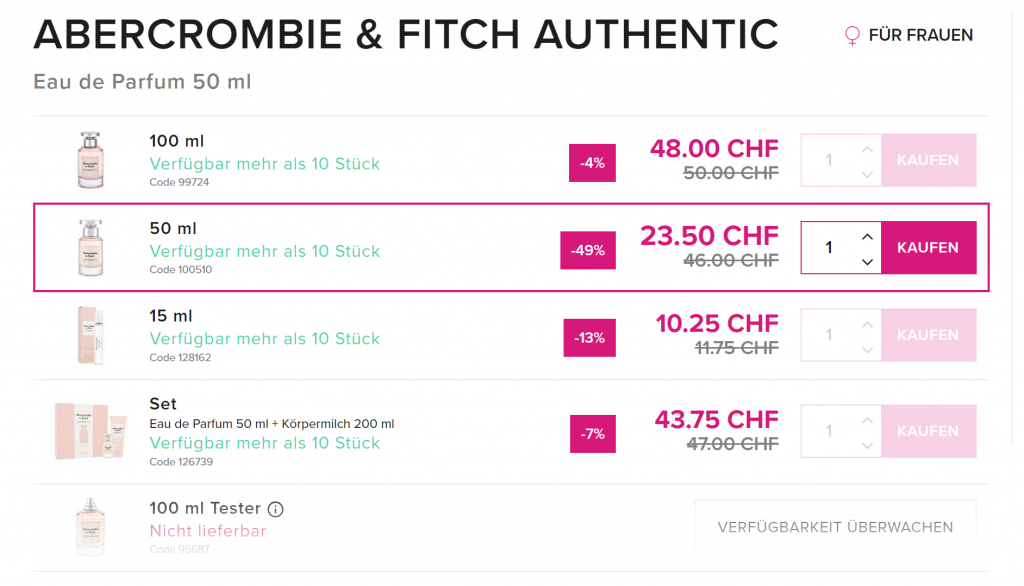Click the female symbol icon beside Für Frauen
Image resolution: width=1024 pixels, height=586 pixels.
coord(852,36)
